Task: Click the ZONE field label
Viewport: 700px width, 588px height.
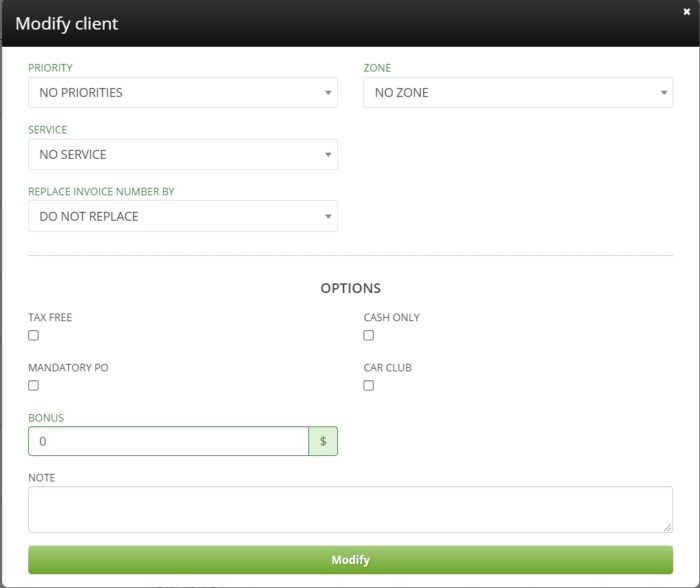Action: point(377,68)
